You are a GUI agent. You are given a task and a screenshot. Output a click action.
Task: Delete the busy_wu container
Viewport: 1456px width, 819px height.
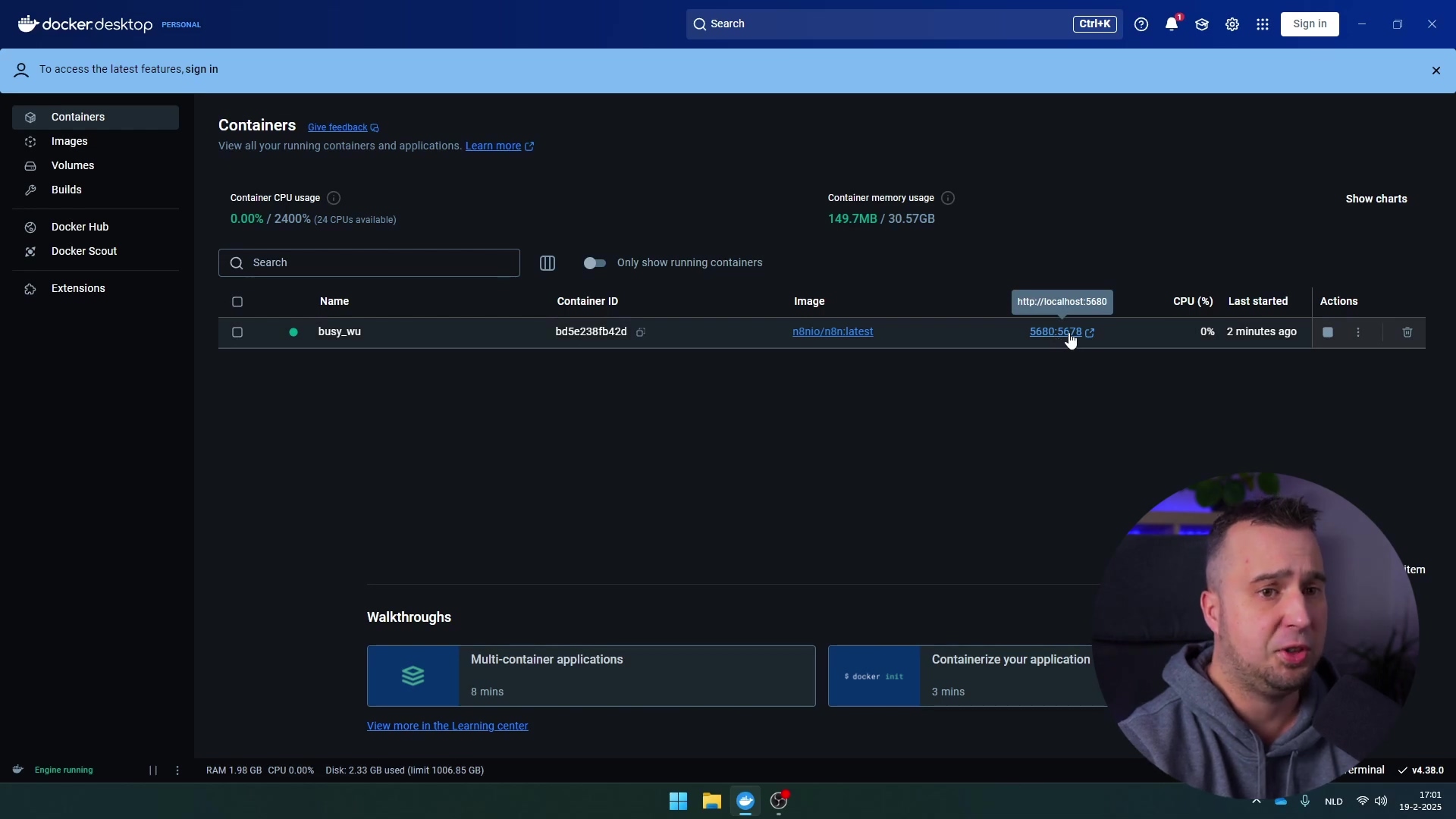coord(1407,332)
